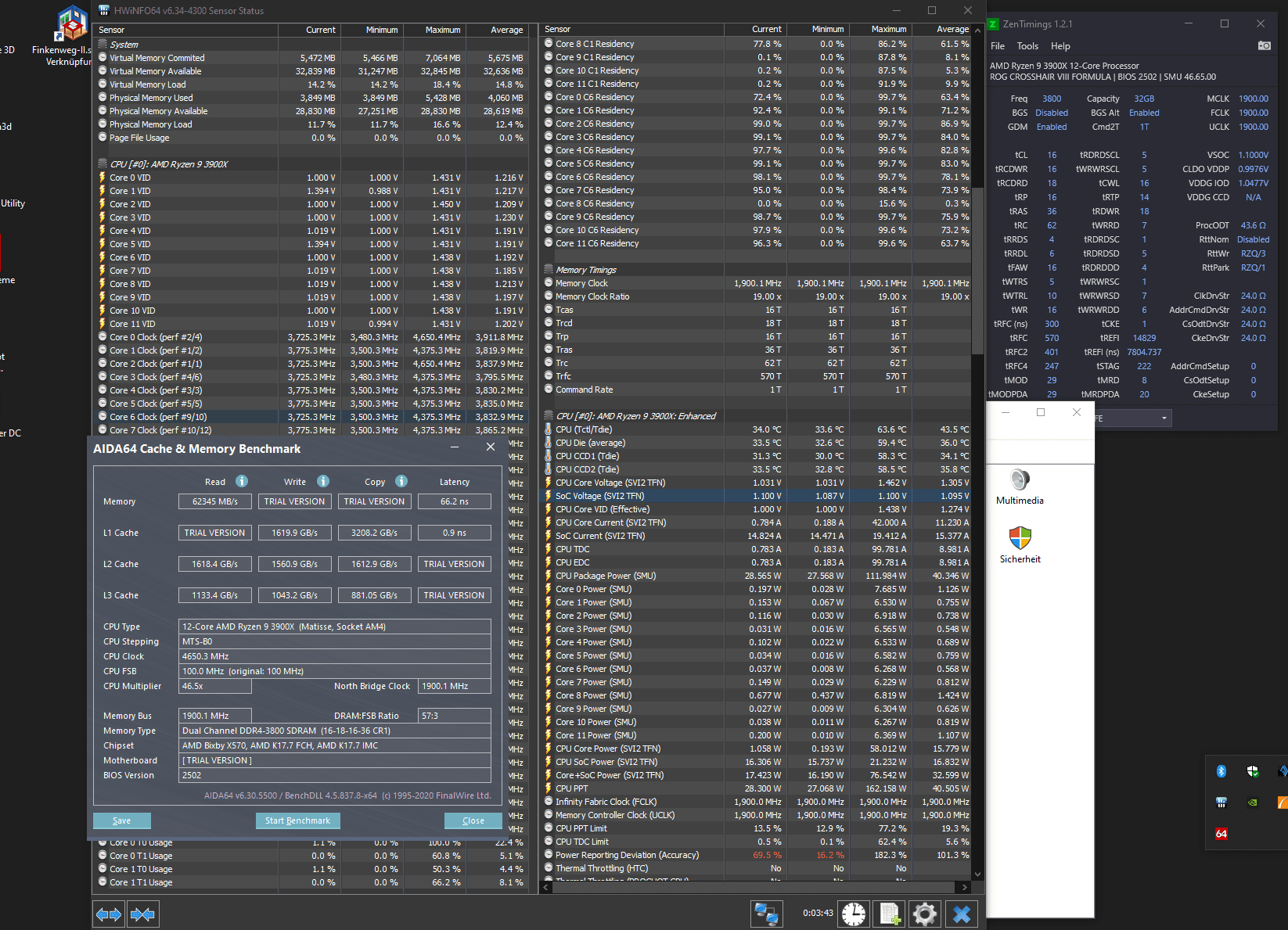Reset HWiNFO elapsed-time clock icon
Viewport: 1288px width, 930px height.
[854, 914]
